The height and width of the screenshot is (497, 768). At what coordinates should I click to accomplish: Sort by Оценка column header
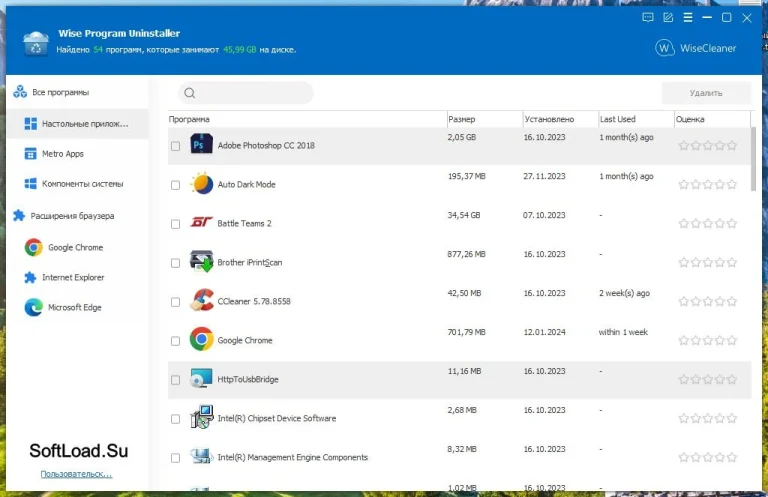pos(690,119)
